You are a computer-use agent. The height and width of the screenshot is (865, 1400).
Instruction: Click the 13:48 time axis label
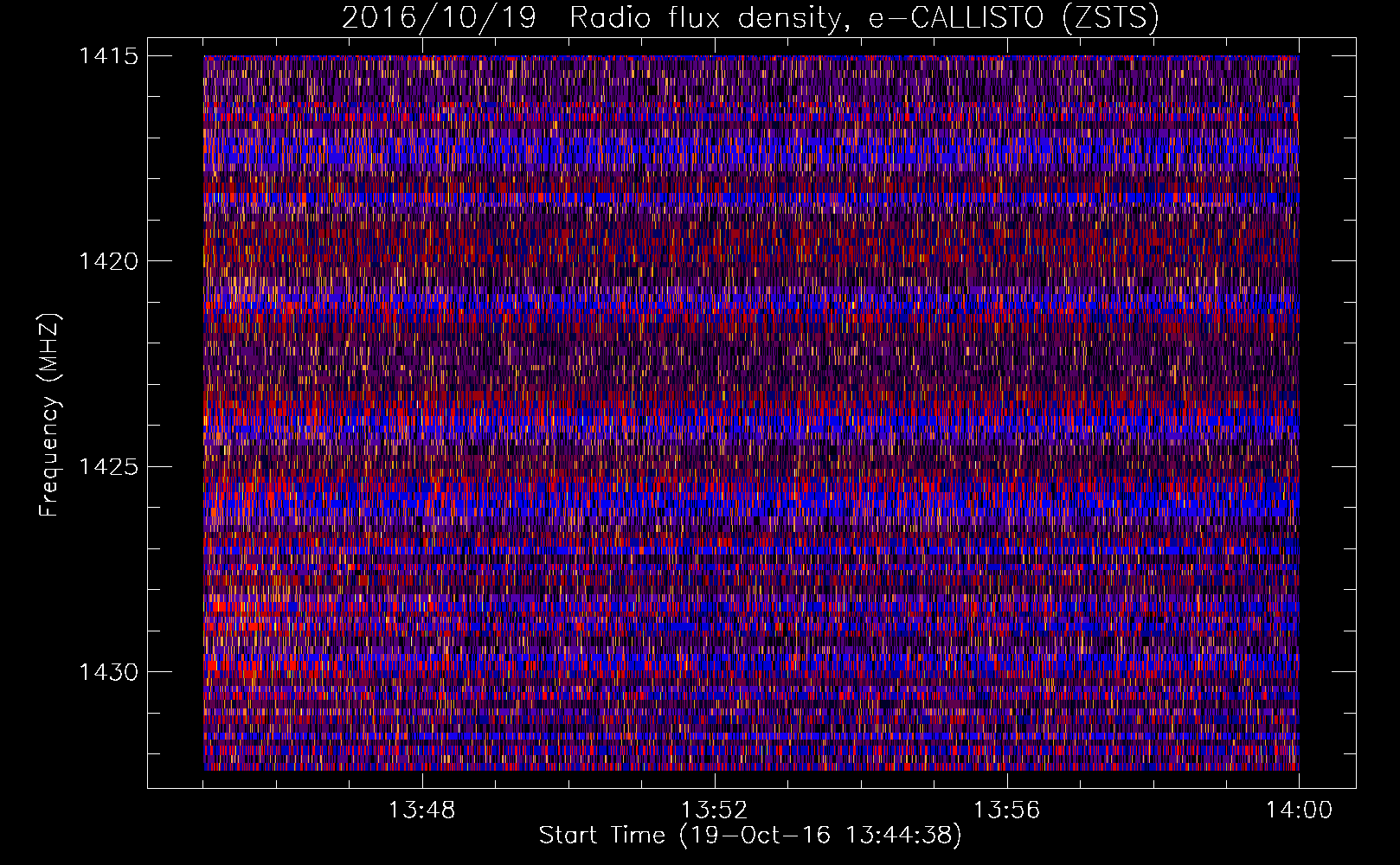point(421,811)
